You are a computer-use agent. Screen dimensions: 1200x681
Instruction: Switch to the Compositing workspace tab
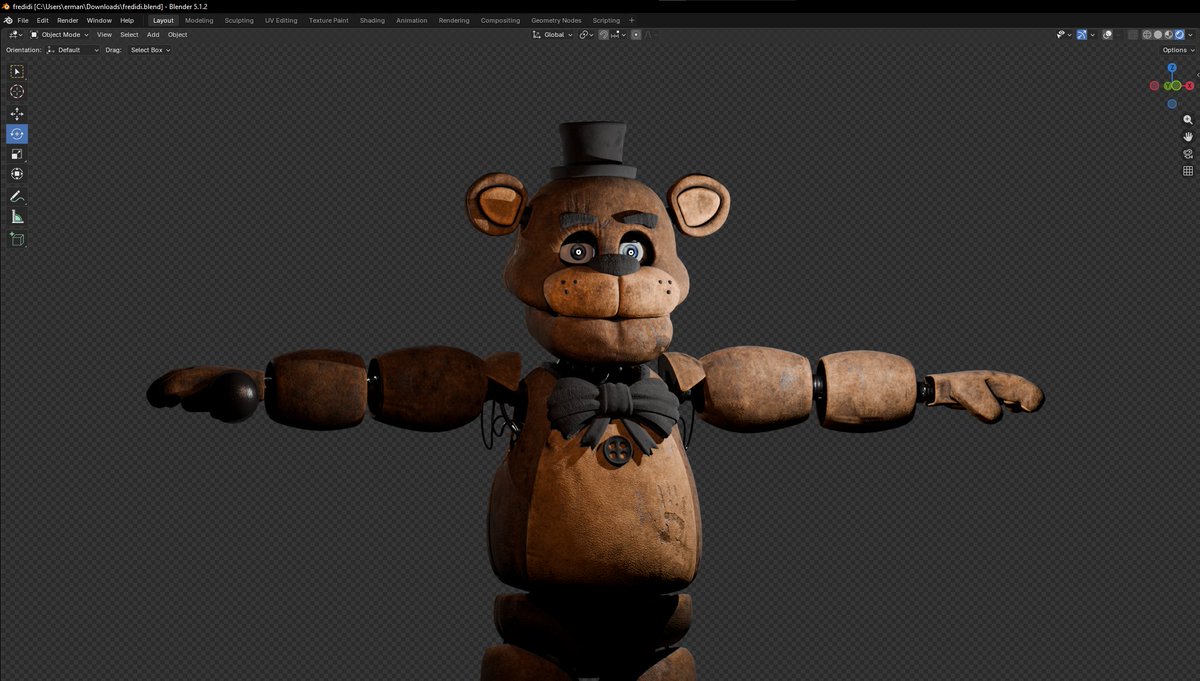tap(500, 20)
